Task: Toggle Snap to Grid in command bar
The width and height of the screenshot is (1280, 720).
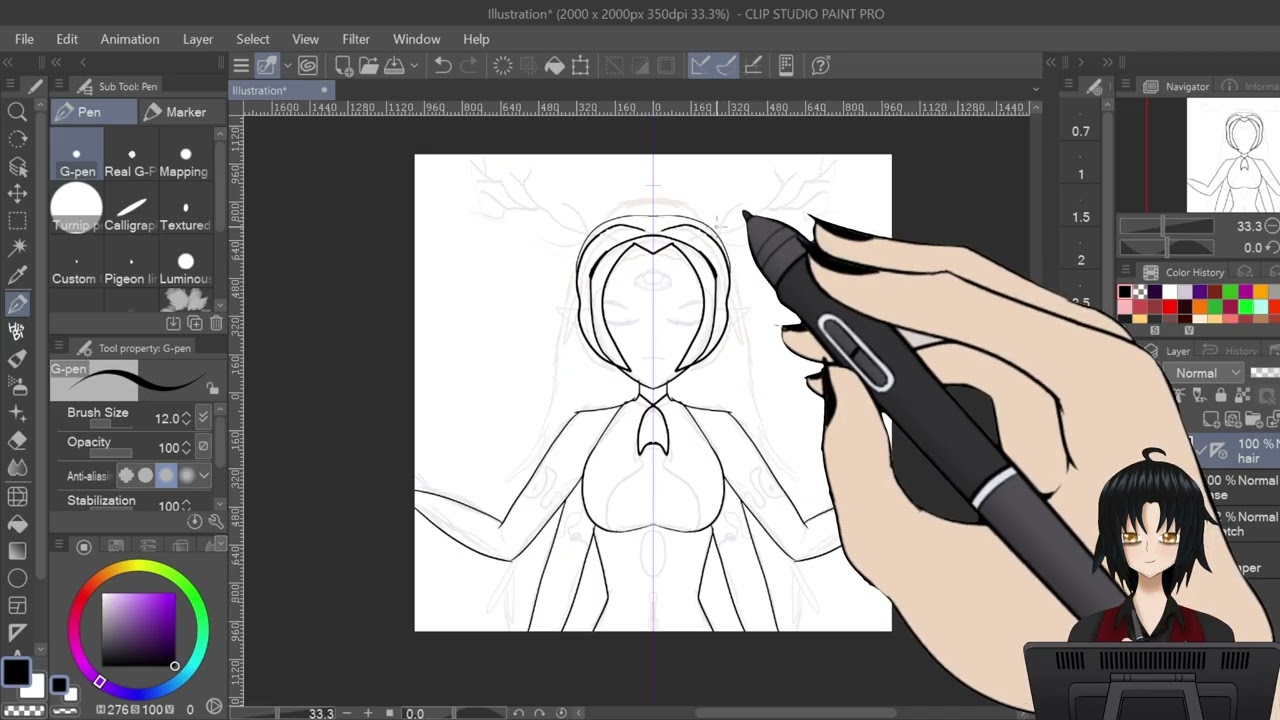Action: [754, 66]
